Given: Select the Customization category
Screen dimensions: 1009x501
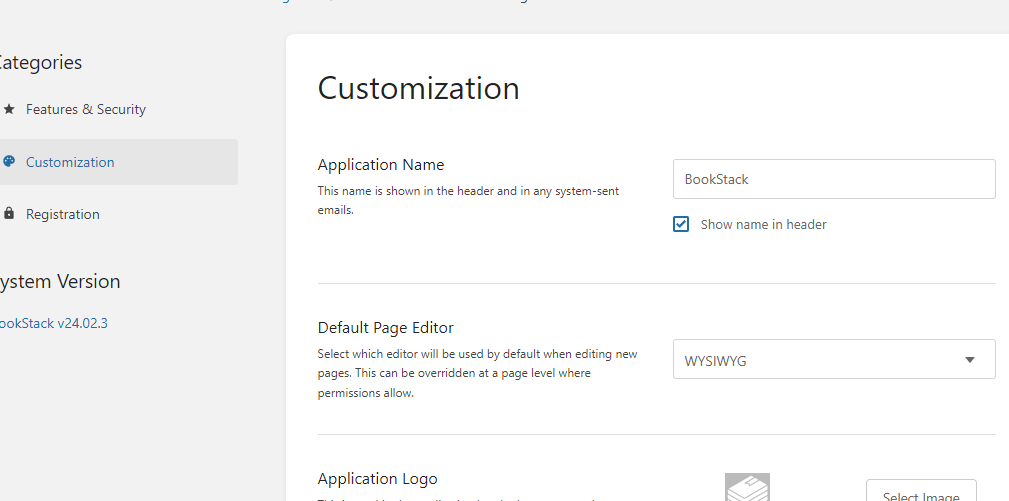Looking at the screenshot, I should 117,162.
